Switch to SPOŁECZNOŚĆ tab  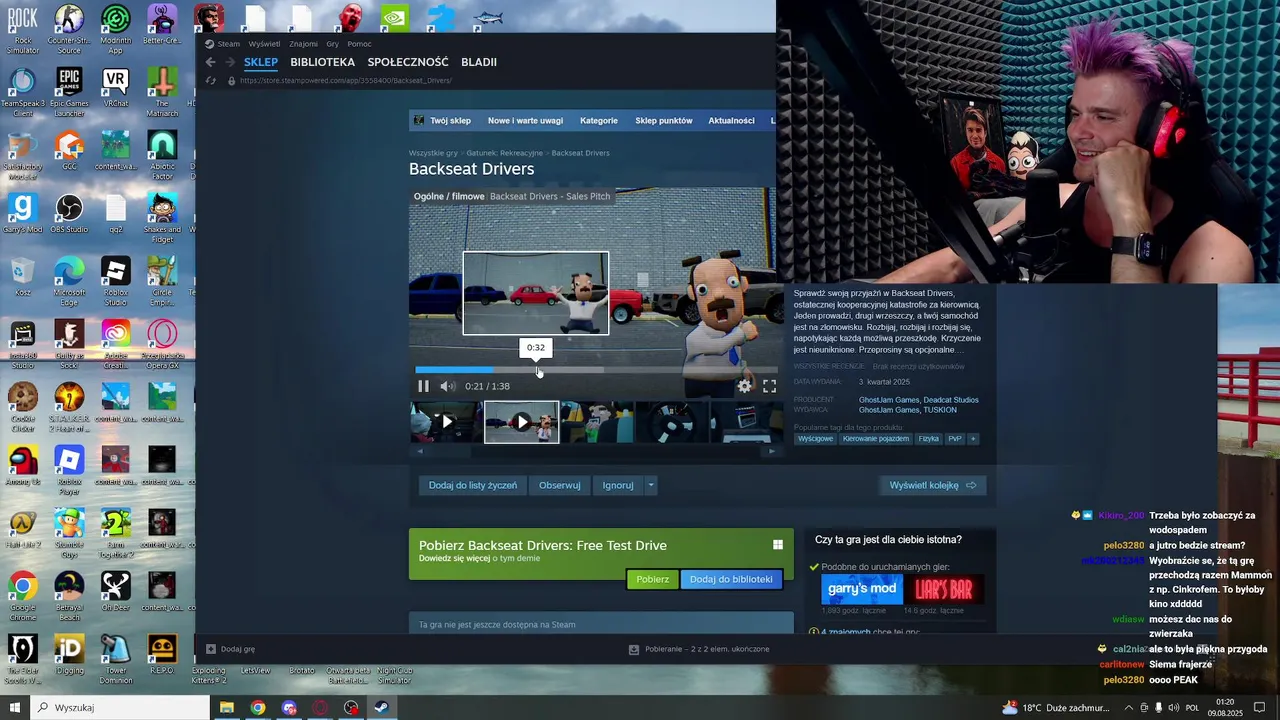point(408,62)
